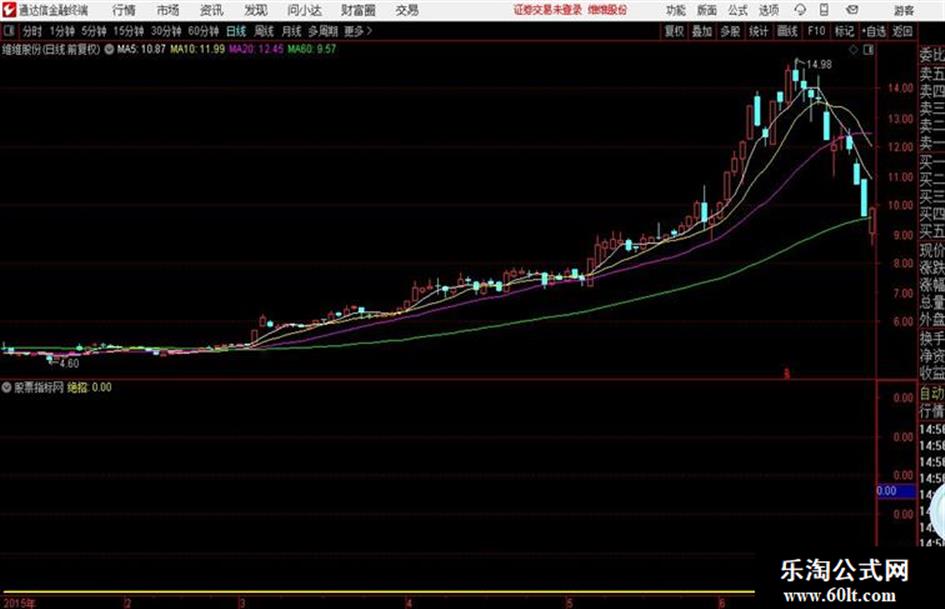Screen dimensions: 945x609
Task: Click the 10.00 price axis label
Action: pyautogui.click(x=900, y=205)
